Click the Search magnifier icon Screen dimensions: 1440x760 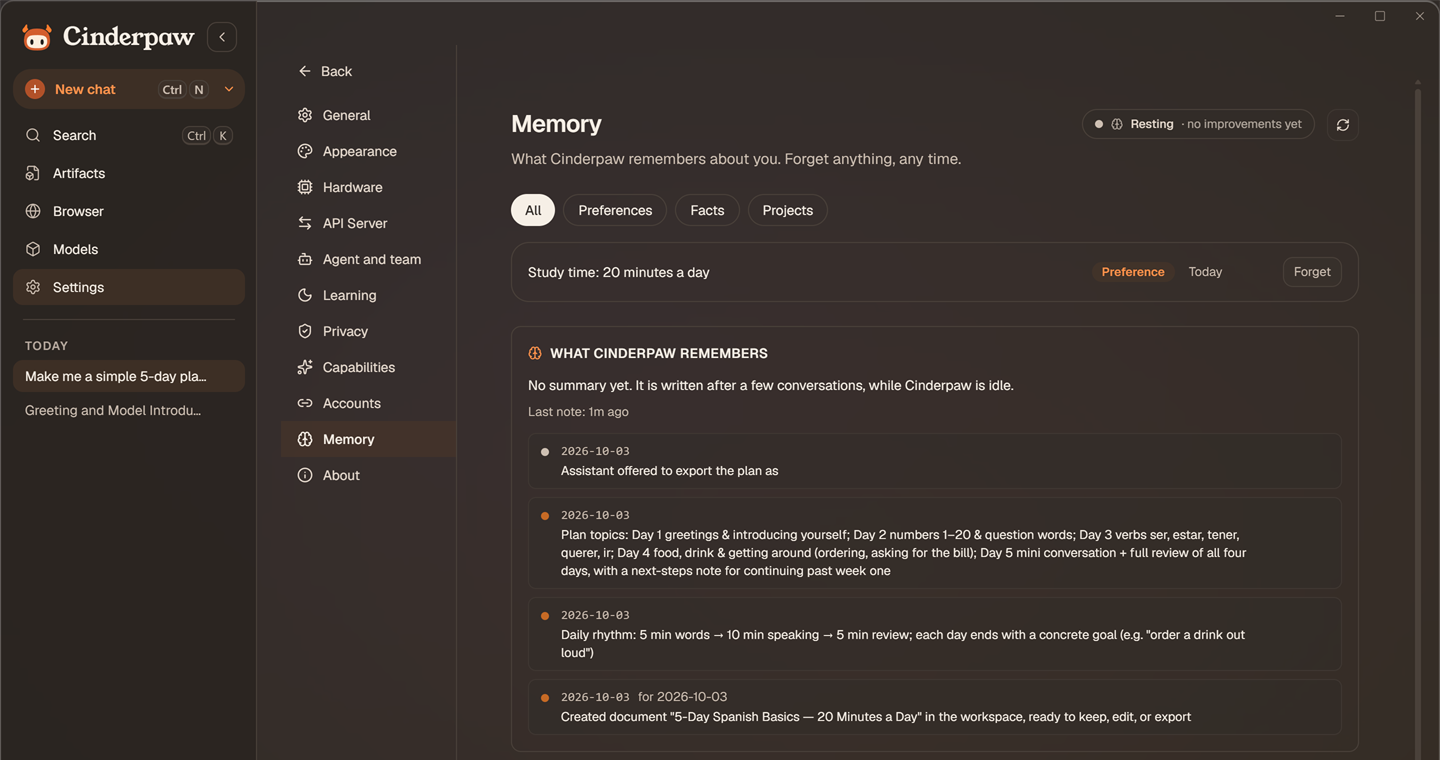click(x=33, y=135)
